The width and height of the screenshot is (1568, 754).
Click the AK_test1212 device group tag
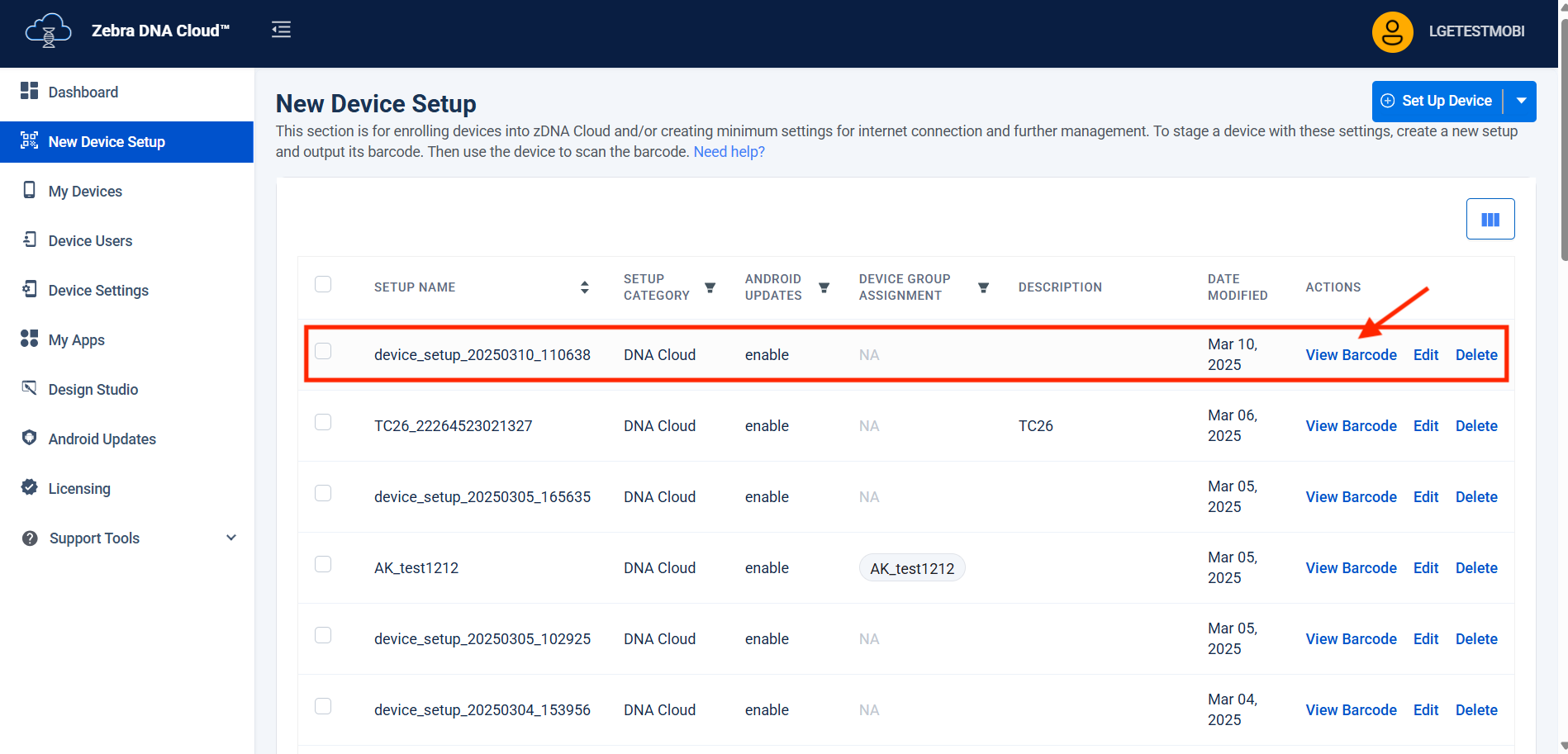(x=912, y=568)
